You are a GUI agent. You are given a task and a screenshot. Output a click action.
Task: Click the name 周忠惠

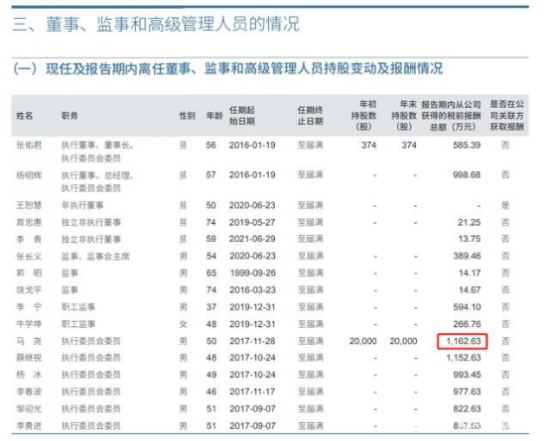(x=29, y=222)
